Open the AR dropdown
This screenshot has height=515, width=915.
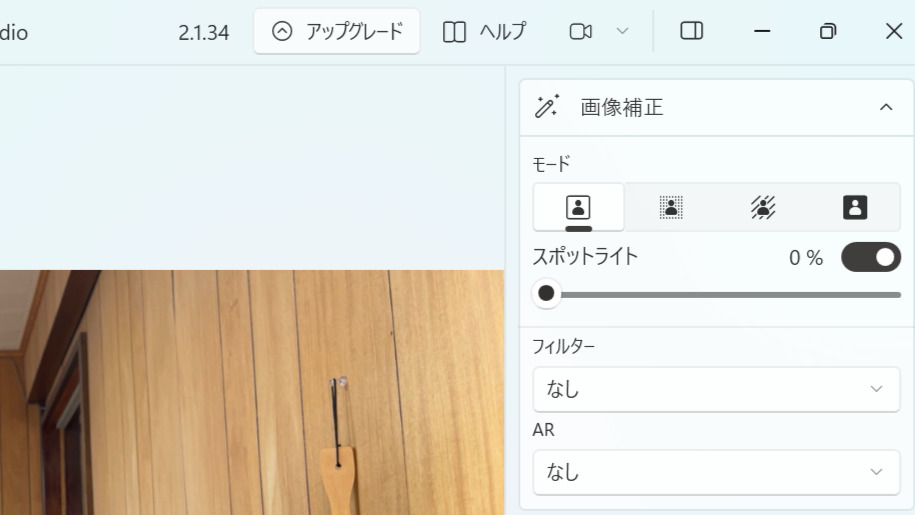click(x=716, y=472)
